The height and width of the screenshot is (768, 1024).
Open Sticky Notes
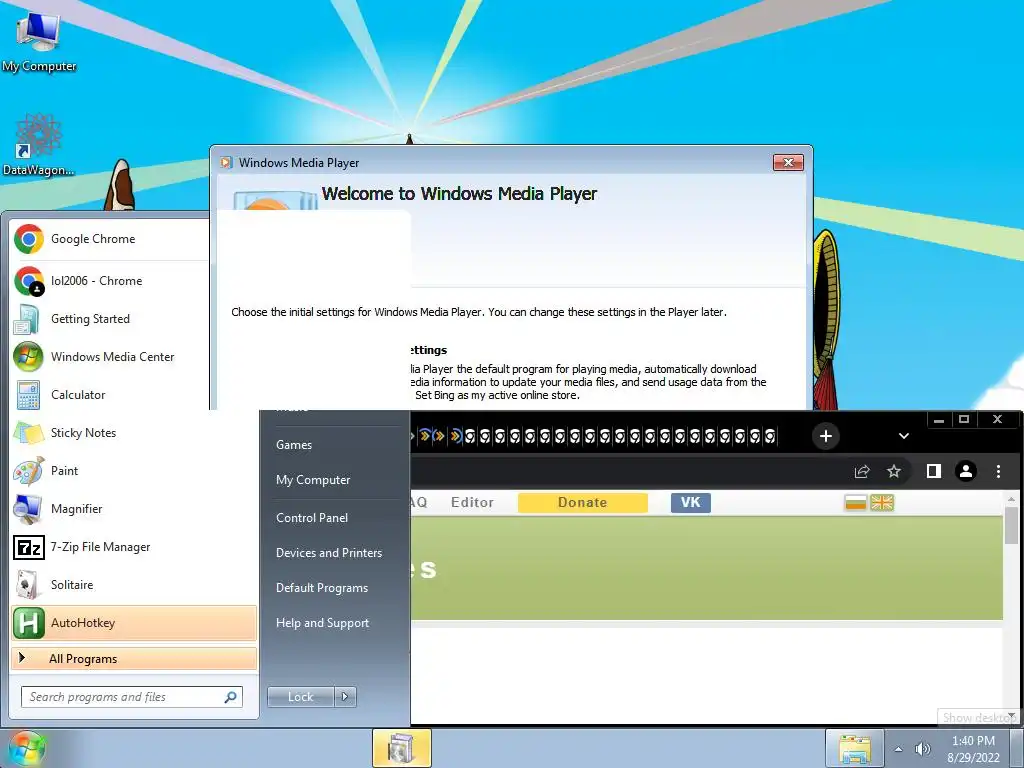(134, 432)
